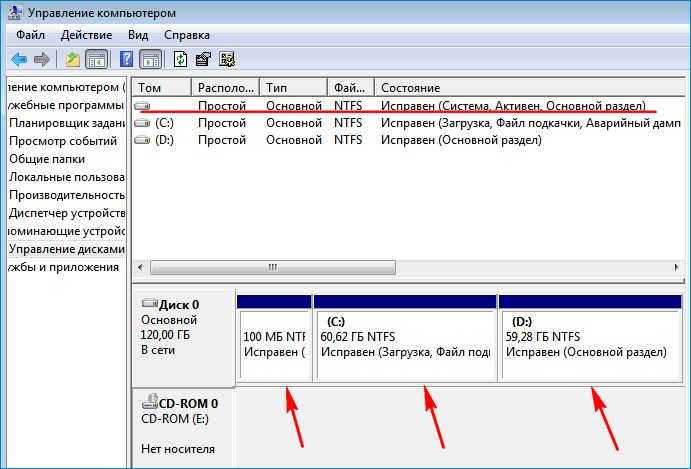
Task: Toggle the console tree pane button
Action: [97, 59]
